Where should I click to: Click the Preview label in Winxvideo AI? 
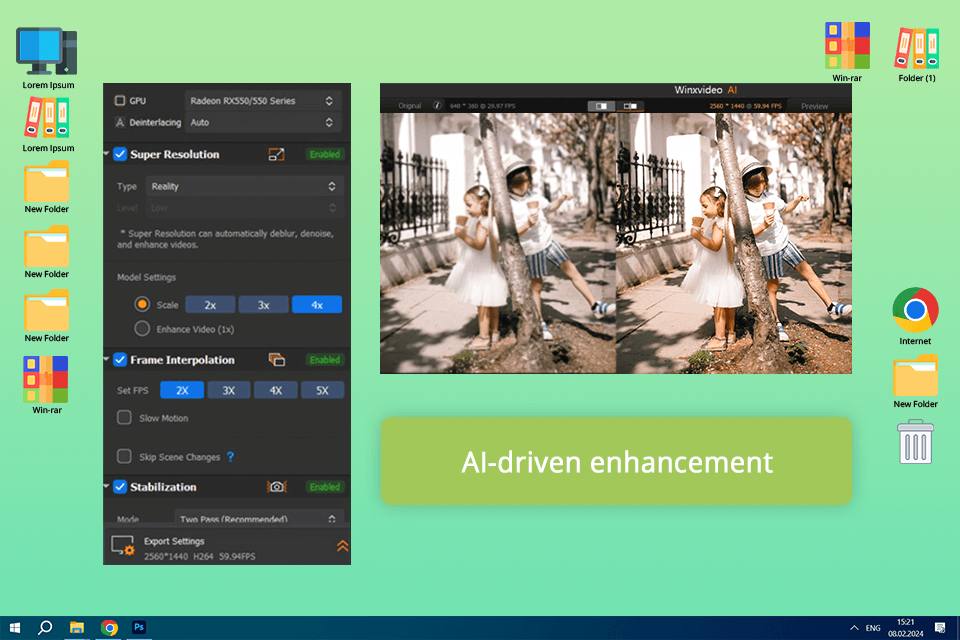pyautogui.click(x=814, y=106)
